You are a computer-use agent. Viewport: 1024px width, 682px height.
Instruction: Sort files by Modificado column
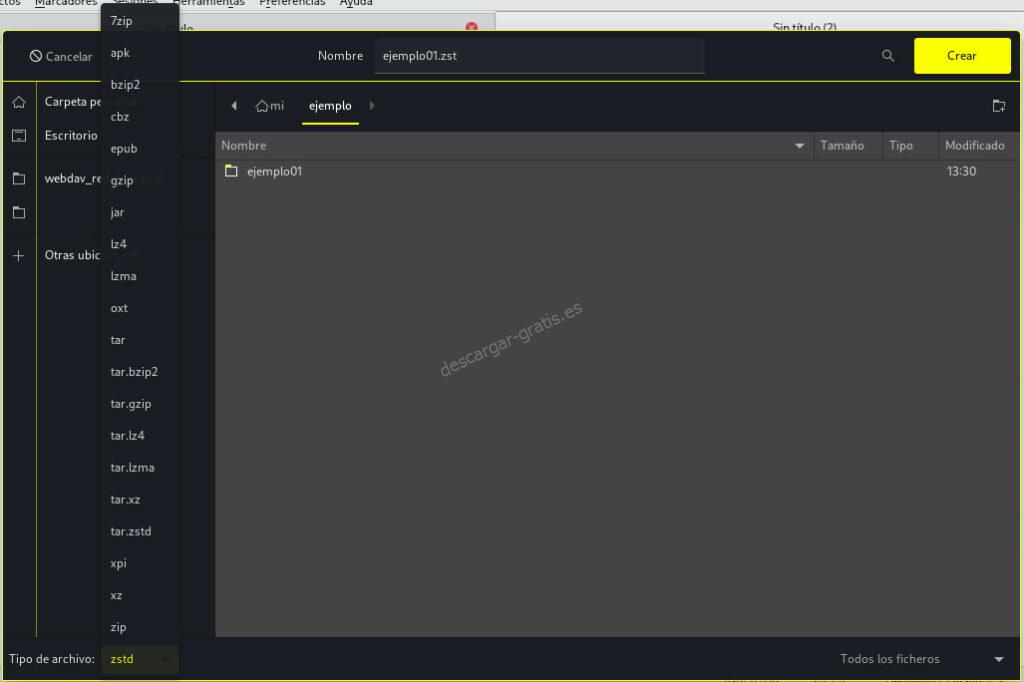coord(974,146)
